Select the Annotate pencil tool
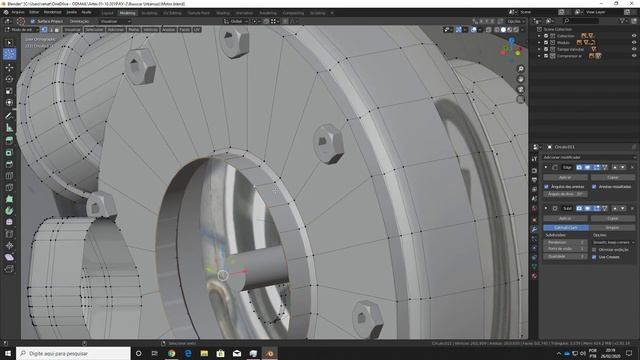This screenshot has width=640, height=360. point(9,116)
